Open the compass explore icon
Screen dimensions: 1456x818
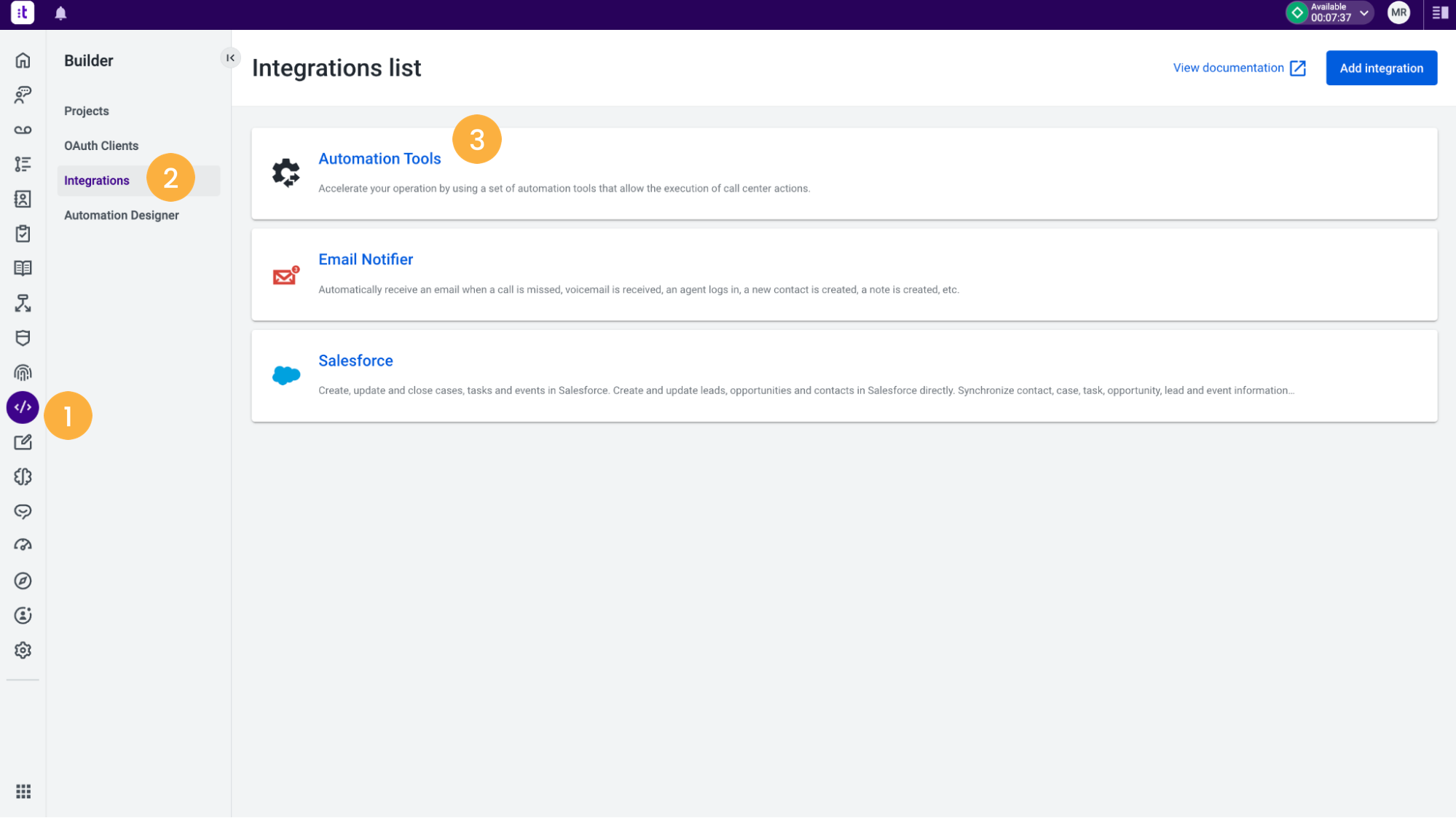pyautogui.click(x=23, y=581)
